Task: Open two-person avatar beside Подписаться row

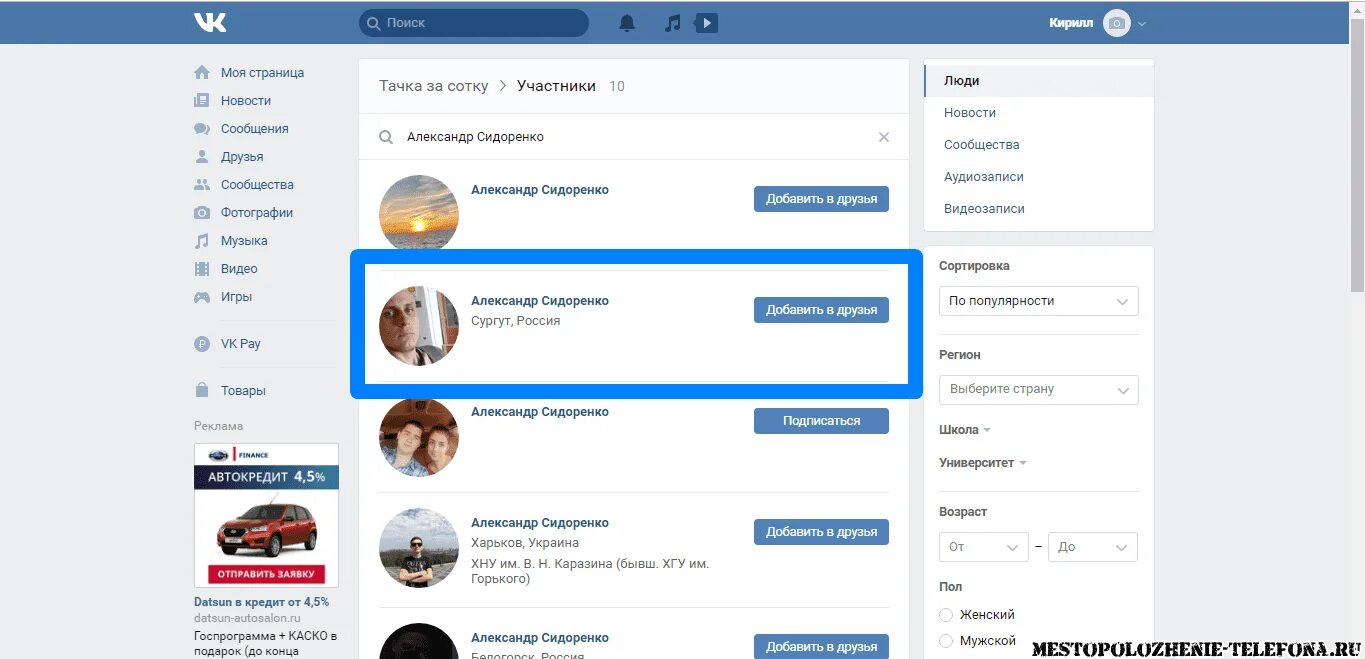Action: [x=419, y=437]
